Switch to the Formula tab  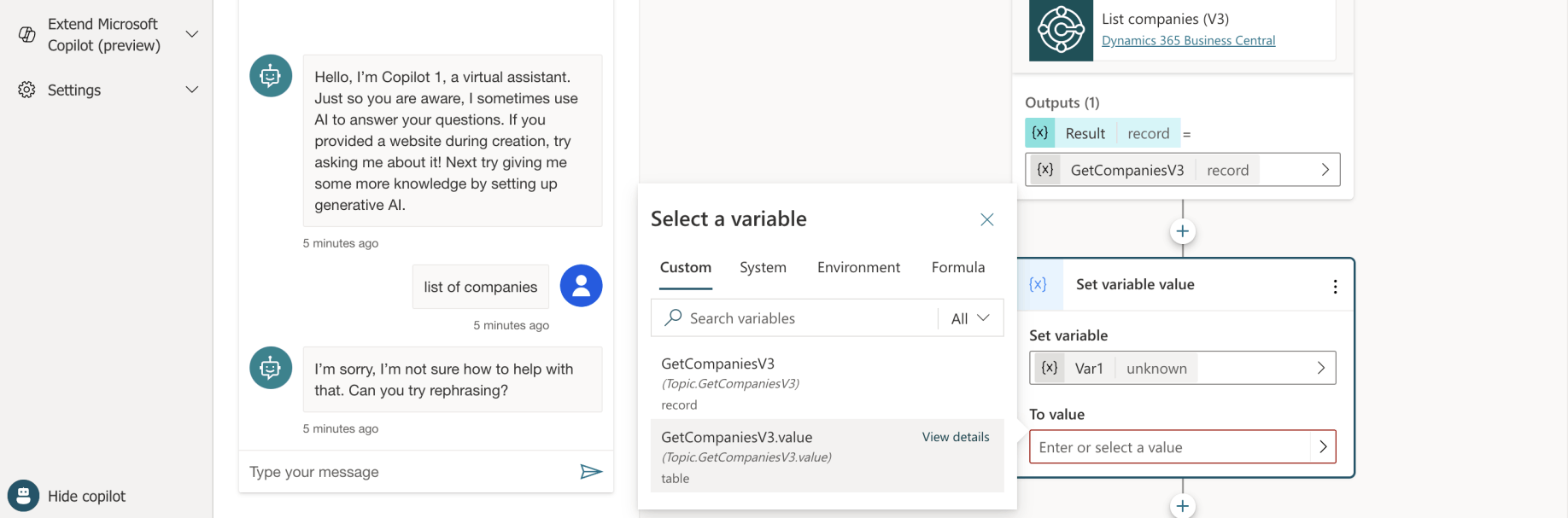[957, 267]
